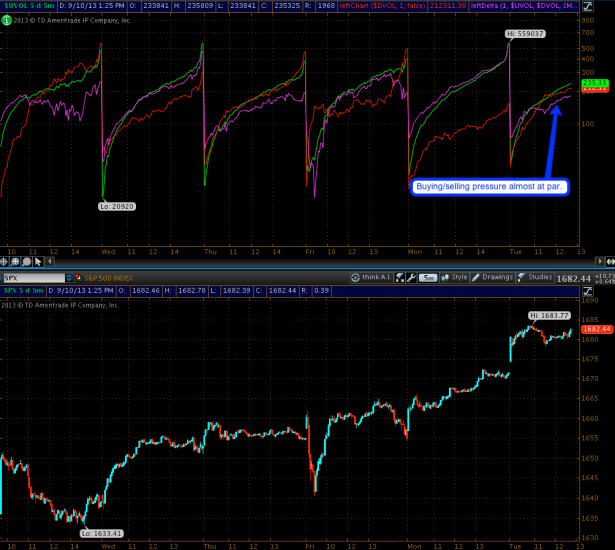
Task: Select the crosshair cursor tool below upper chart
Action: (4, 262)
